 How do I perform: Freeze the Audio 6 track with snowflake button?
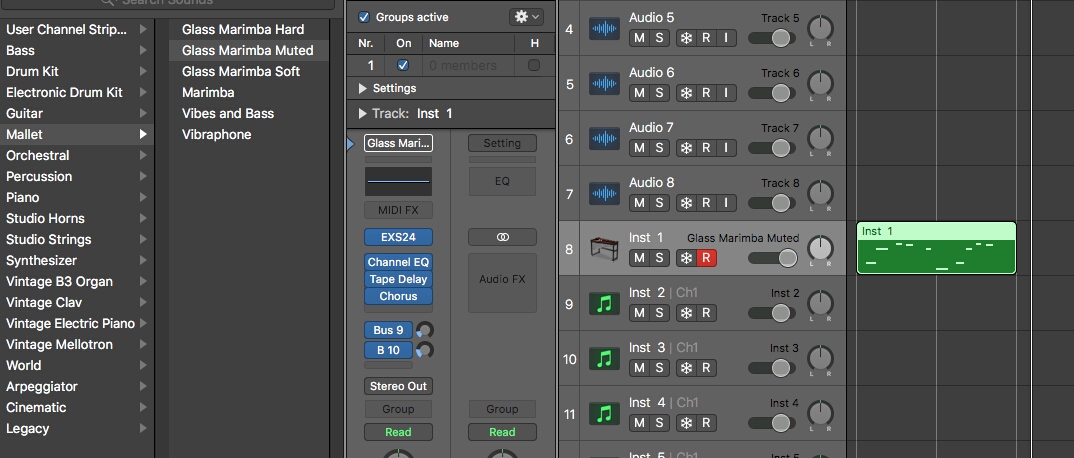(x=686, y=93)
